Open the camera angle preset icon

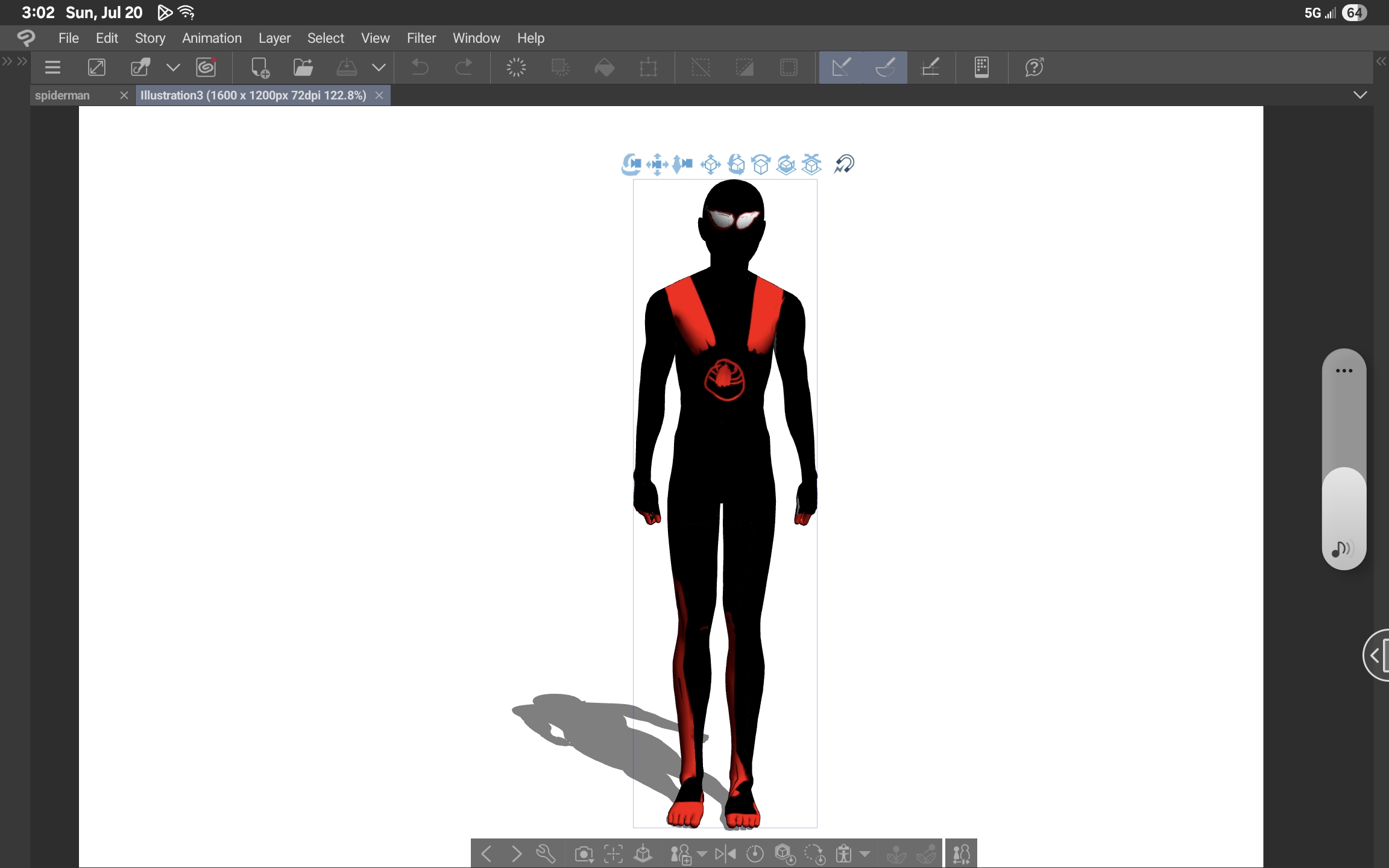pyautogui.click(x=584, y=855)
